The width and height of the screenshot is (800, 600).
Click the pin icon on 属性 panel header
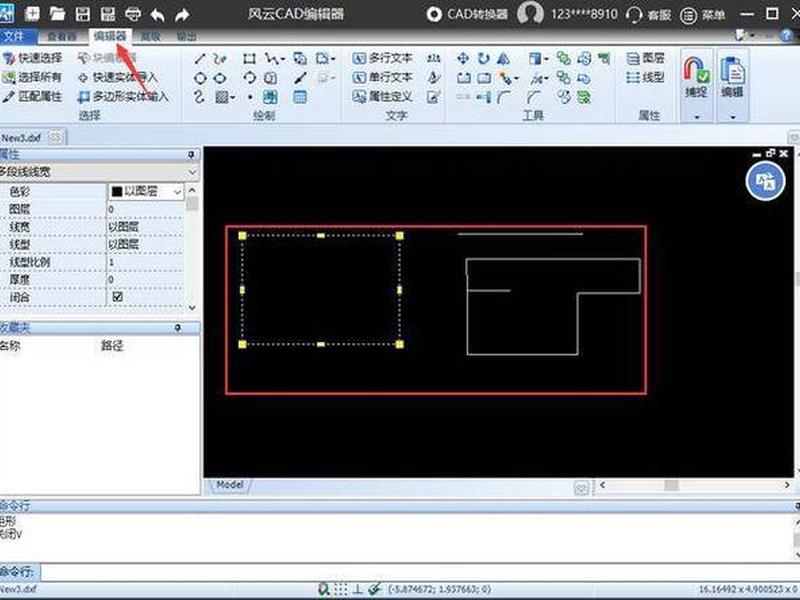point(191,154)
